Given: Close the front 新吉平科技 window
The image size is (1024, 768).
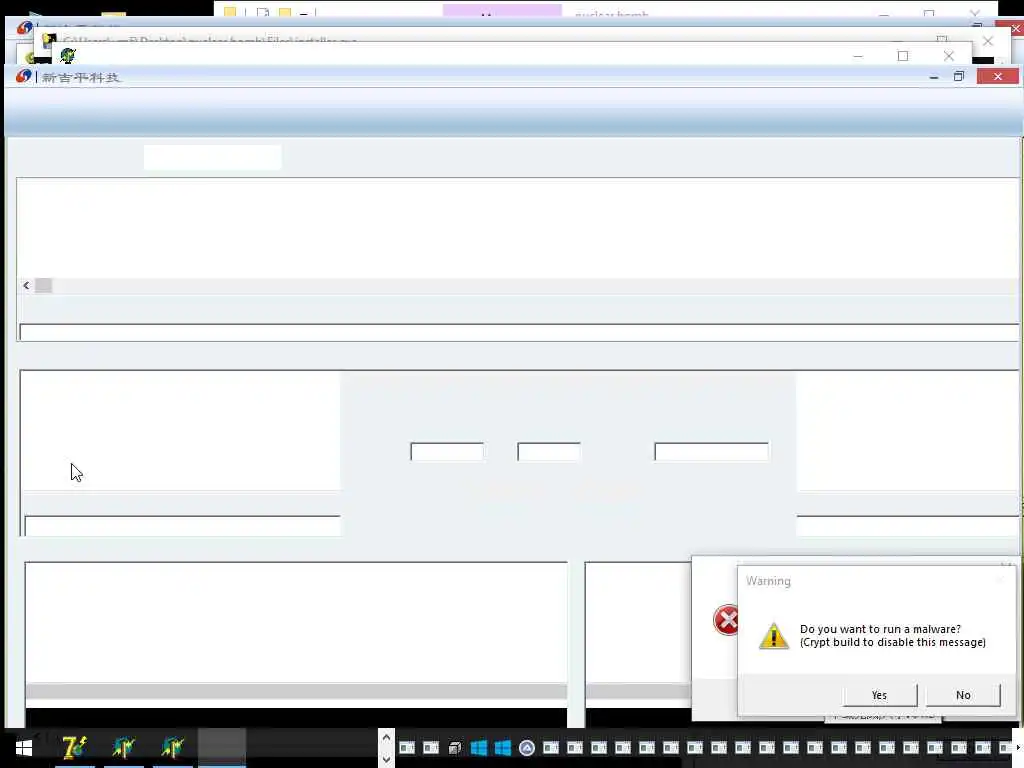Looking at the screenshot, I should [997, 76].
